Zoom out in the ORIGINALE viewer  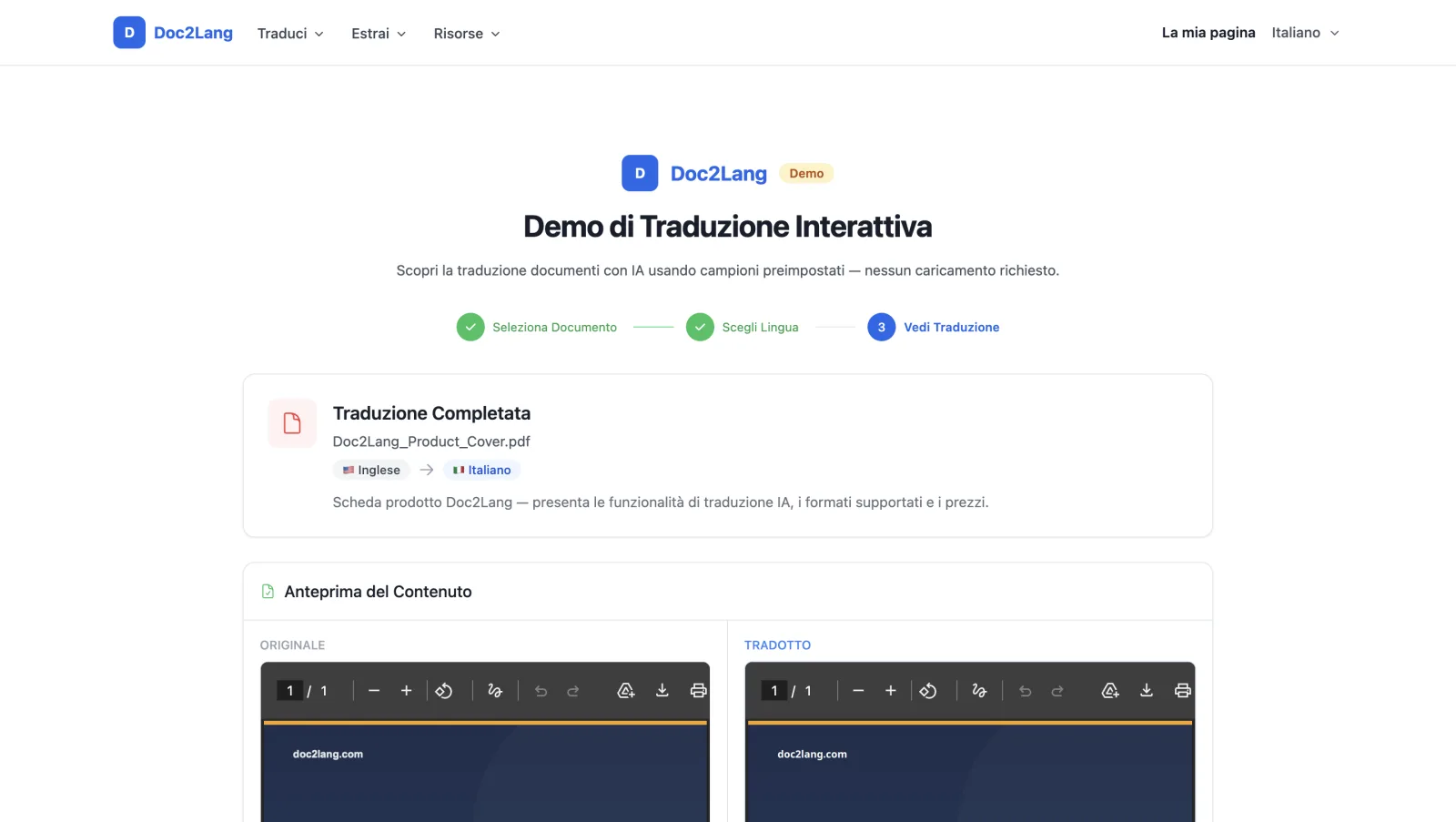[x=374, y=691]
